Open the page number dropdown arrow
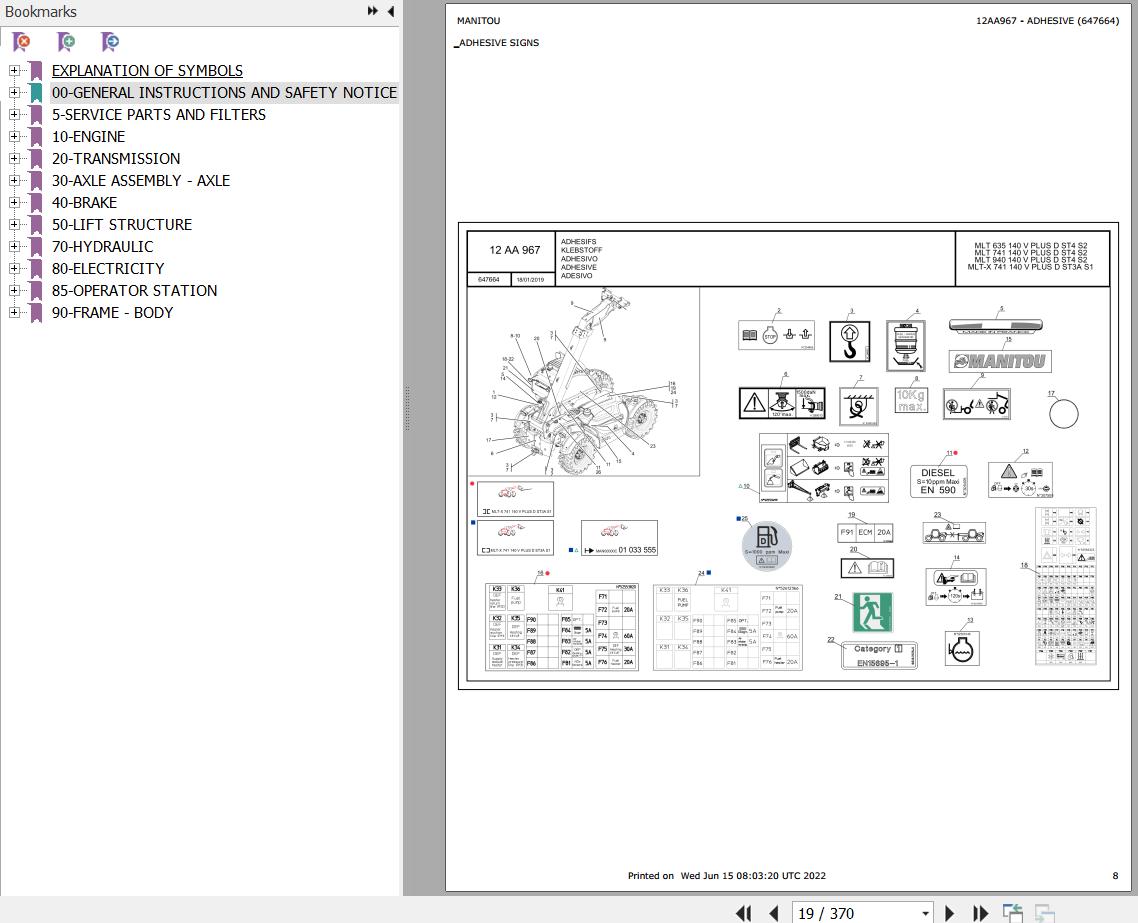This screenshot has width=1138, height=923. click(x=925, y=914)
